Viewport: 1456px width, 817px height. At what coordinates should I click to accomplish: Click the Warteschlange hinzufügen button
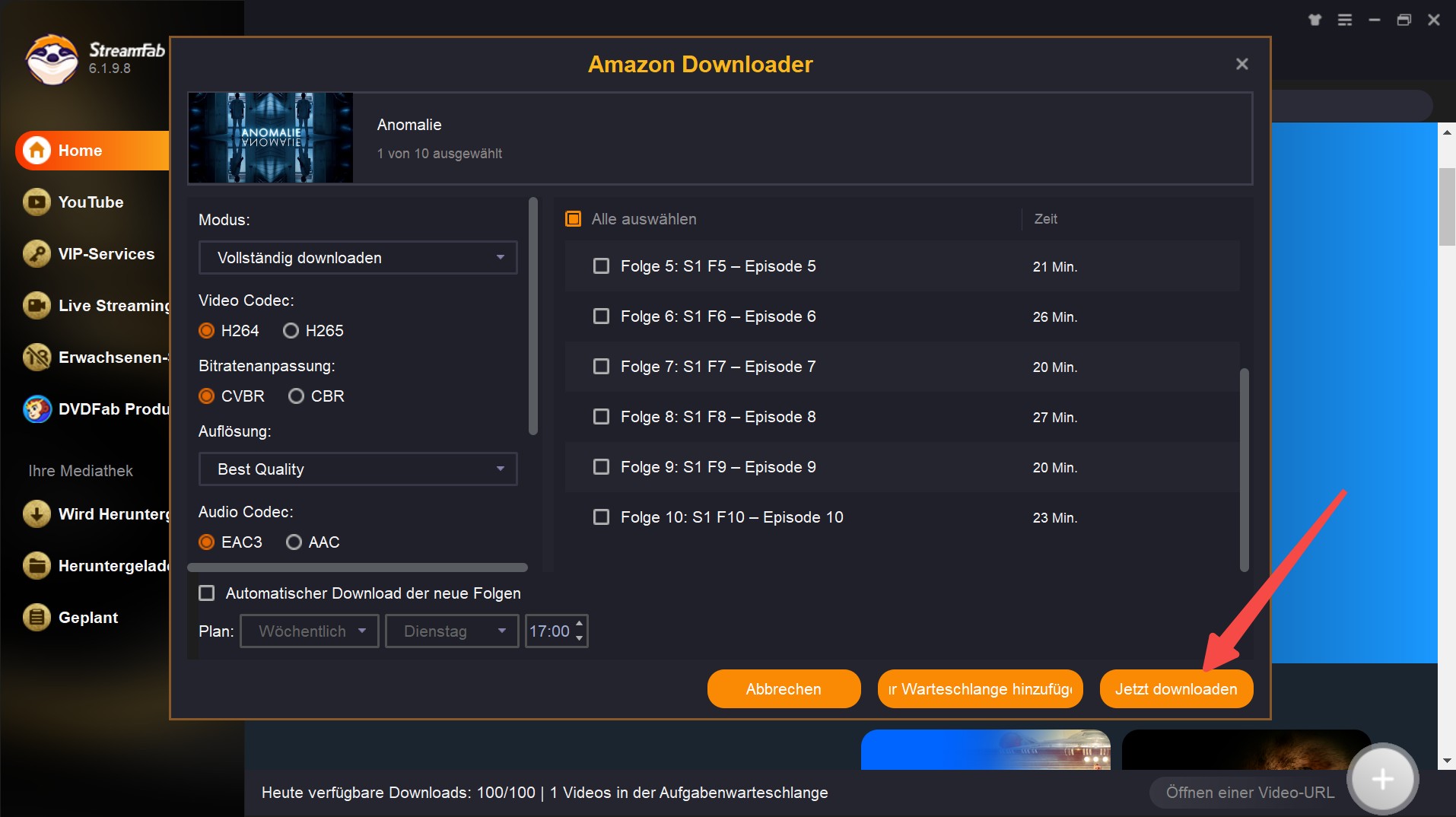click(x=980, y=689)
